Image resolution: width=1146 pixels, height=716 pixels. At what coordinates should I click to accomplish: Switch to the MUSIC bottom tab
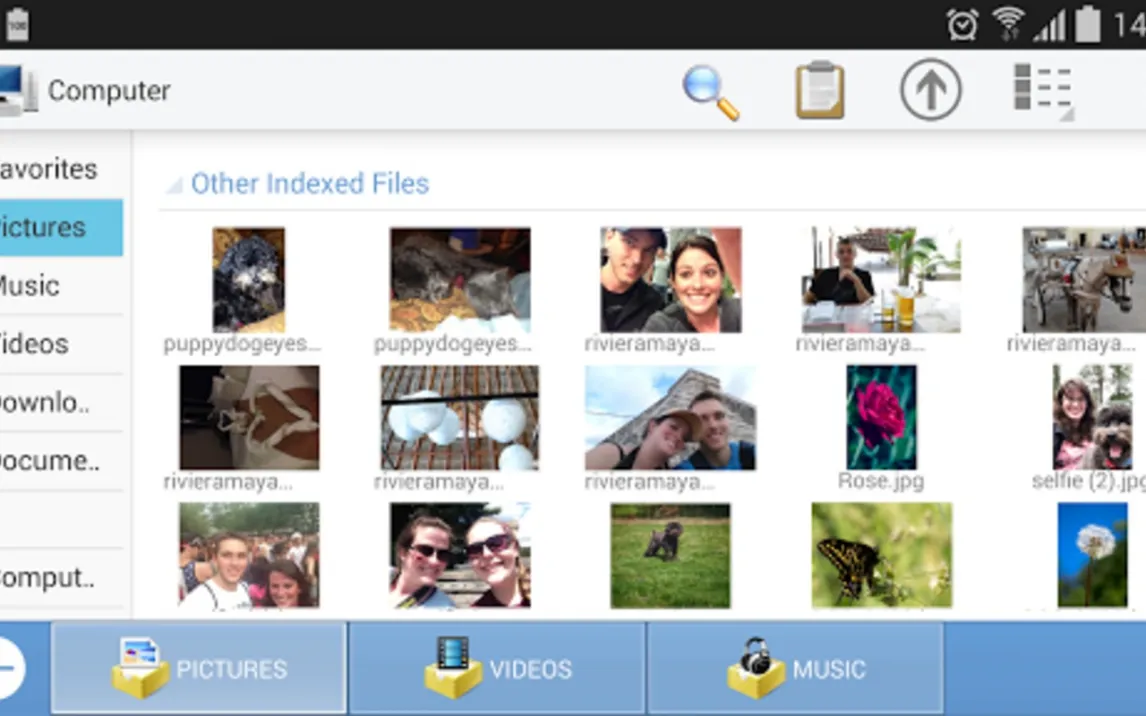tap(795, 668)
